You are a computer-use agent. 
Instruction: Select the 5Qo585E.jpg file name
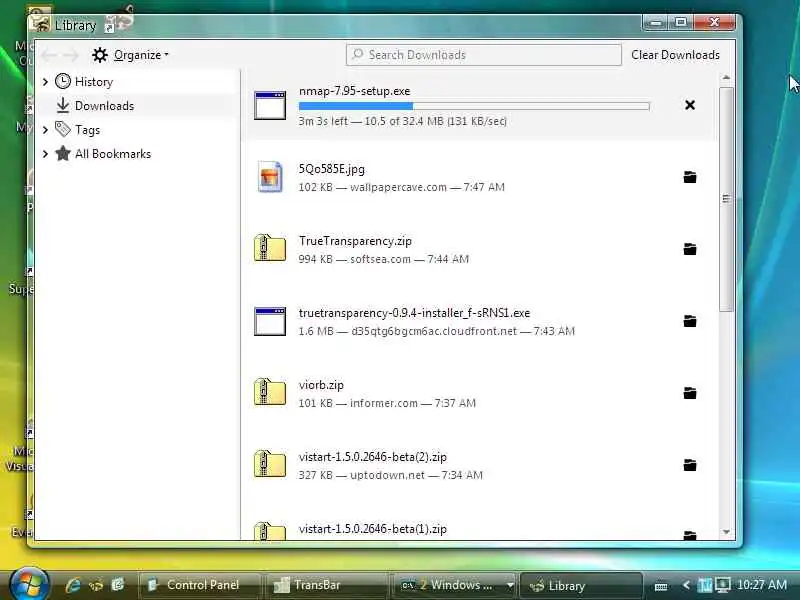[332, 169]
